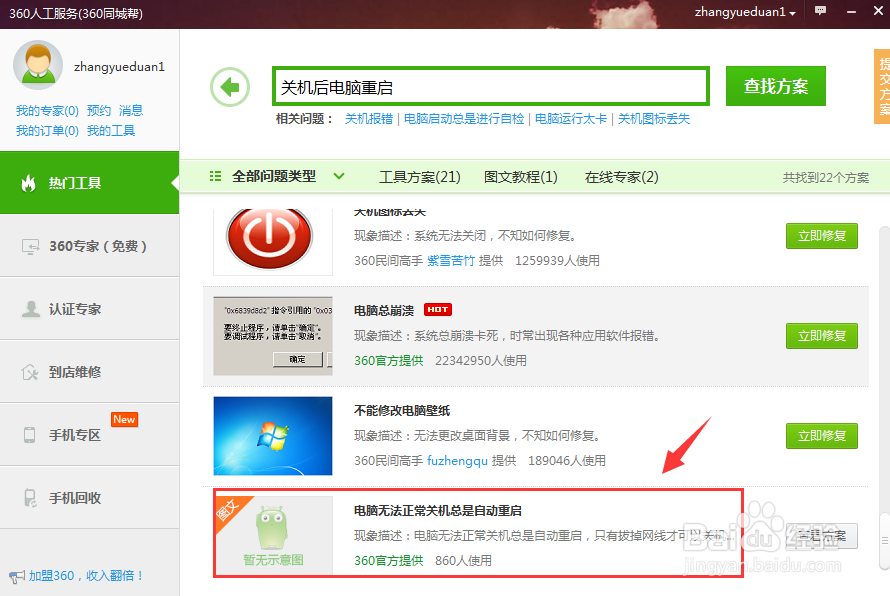Click the 加盟360，收入翻倍！ link
890x596 pixels.
(x=86, y=576)
